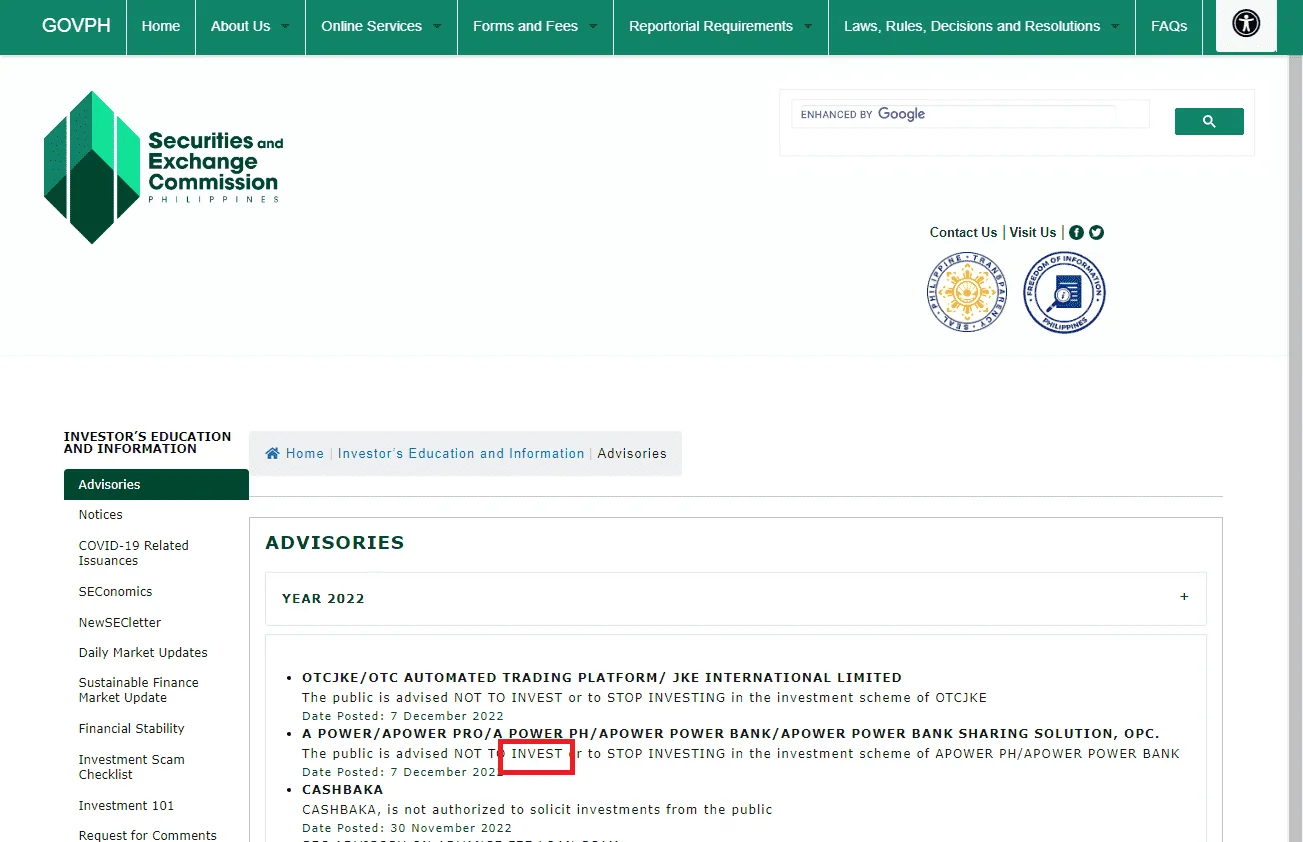Open NewSECletter in the sidebar
This screenshot has height=842, width=1303.
[x=120, y=622]
